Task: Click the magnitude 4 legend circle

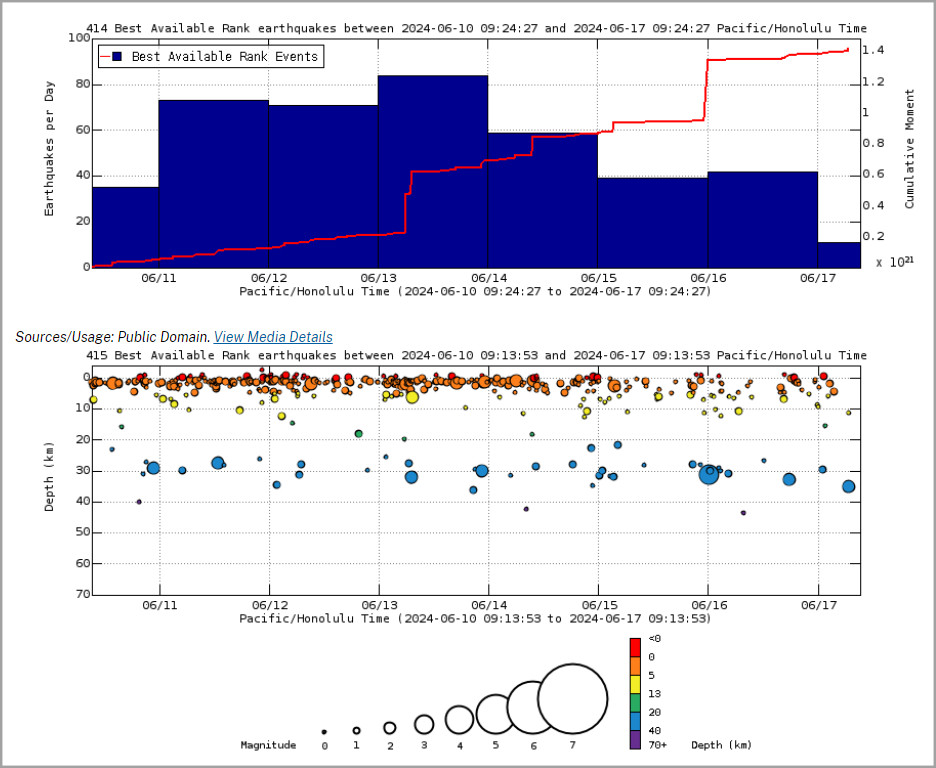Action: (459, 719)
